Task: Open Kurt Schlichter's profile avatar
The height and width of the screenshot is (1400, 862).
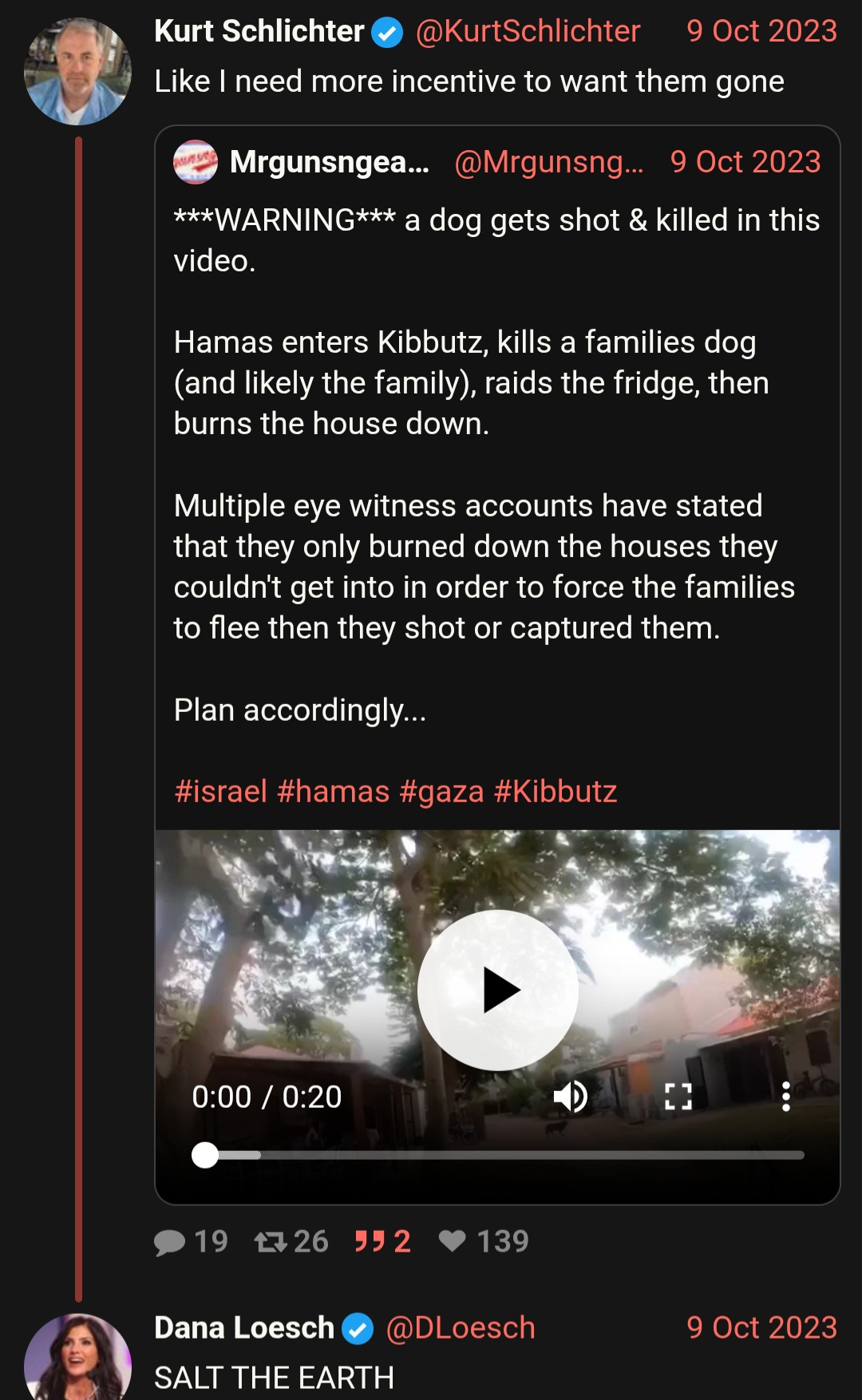Action: 77,72
